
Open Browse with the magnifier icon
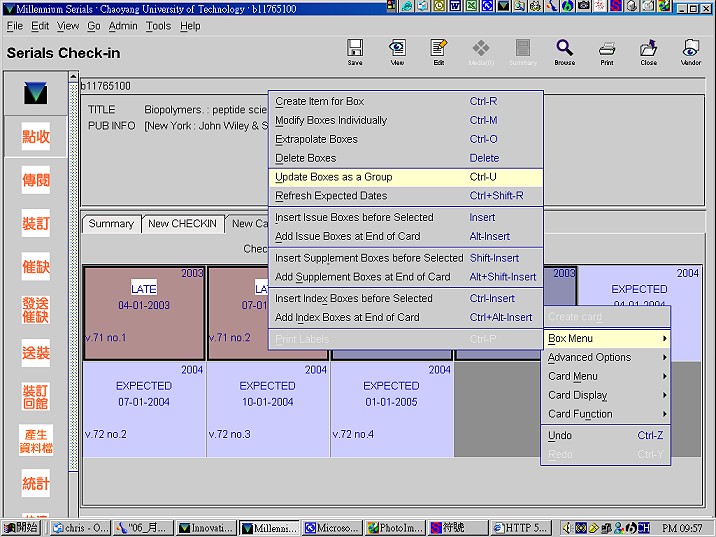tap(564, 50)
